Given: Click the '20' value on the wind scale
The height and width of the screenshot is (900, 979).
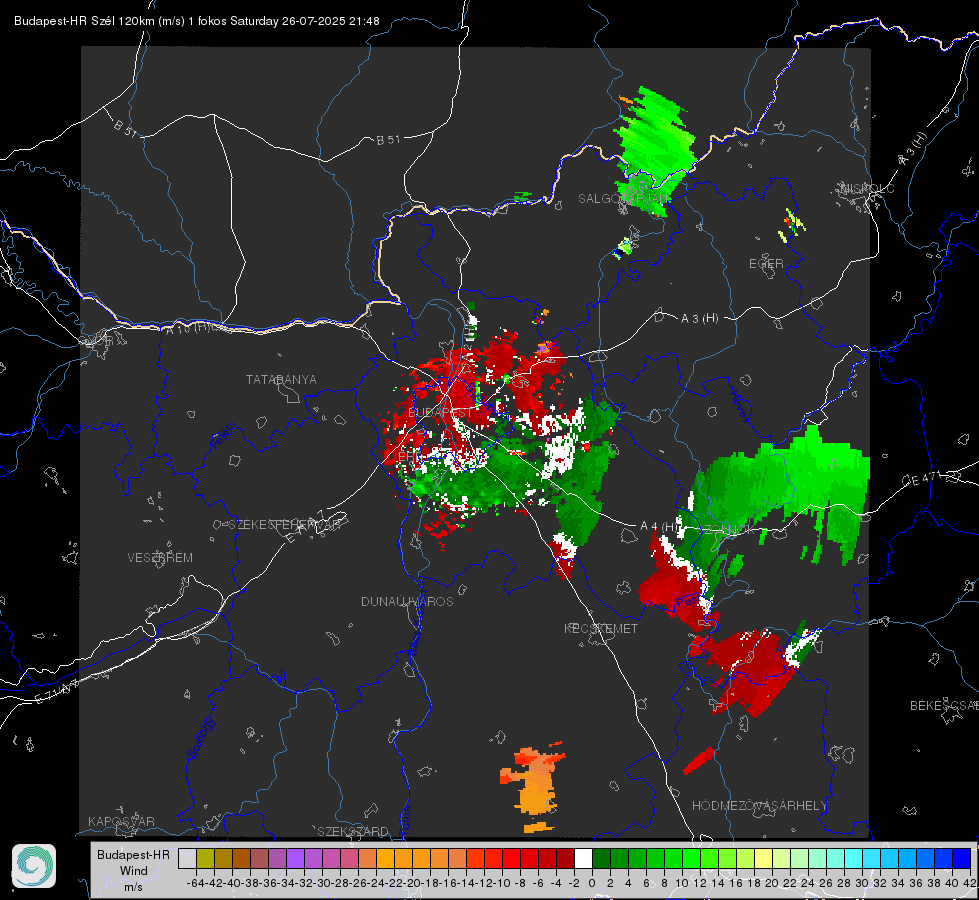Looking at the screenshot, I should pyautogui.click(x=772, y=883).
